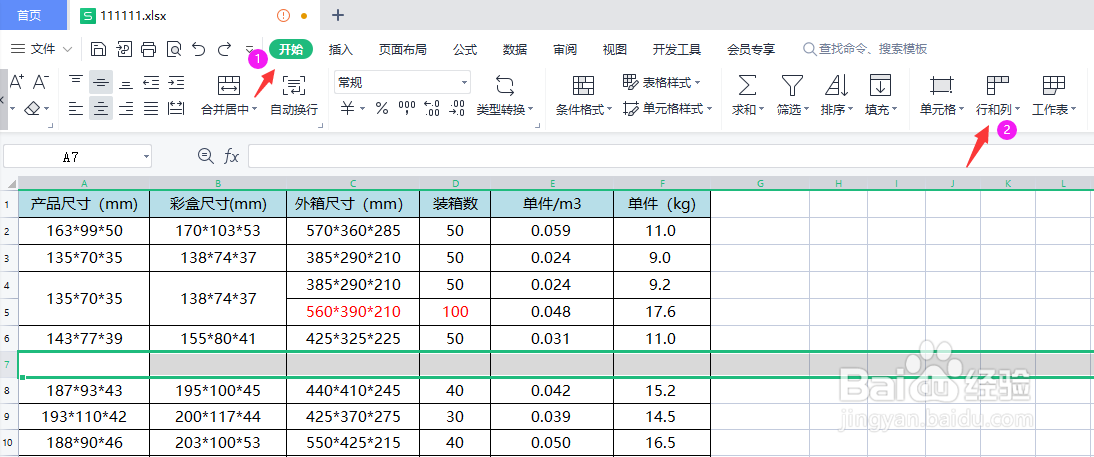Select row 7 header
The width and height of the screenshot is (1094, 457).
8,365
